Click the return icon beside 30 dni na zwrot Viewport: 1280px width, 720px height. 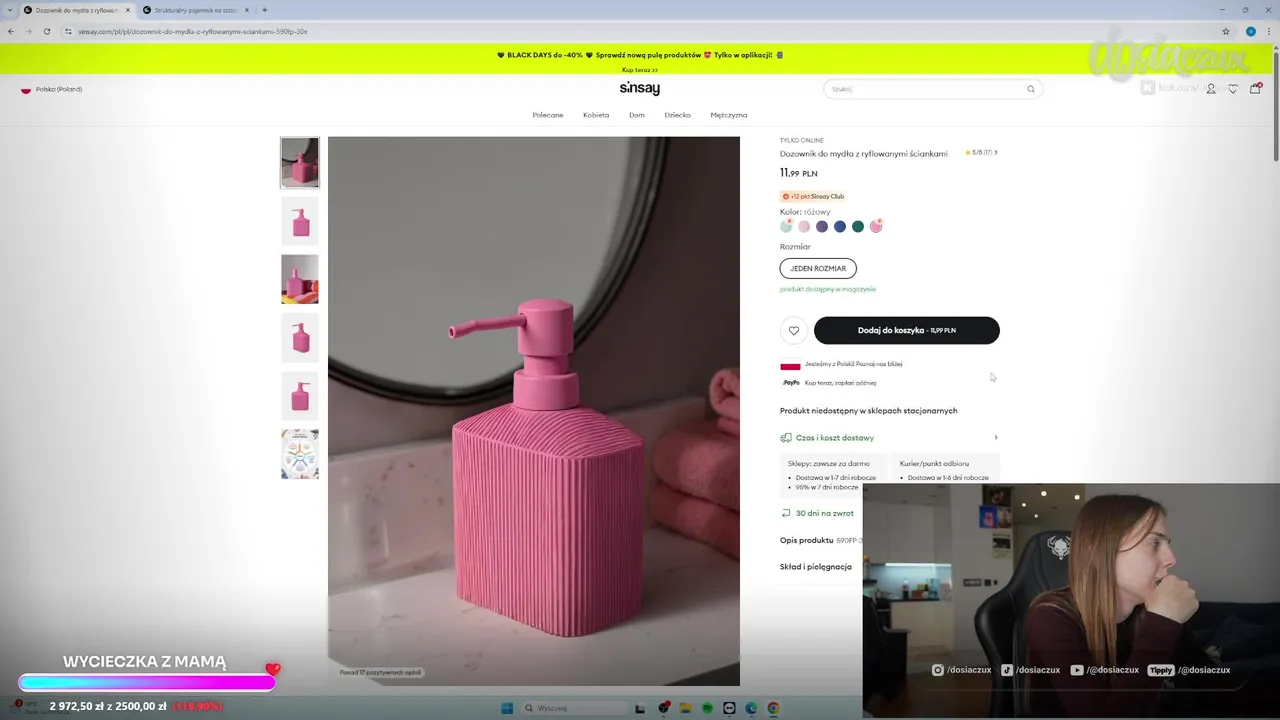click(786, 513)
